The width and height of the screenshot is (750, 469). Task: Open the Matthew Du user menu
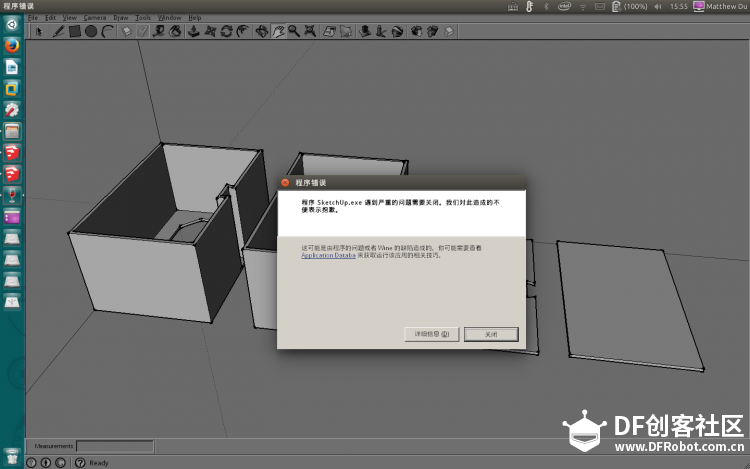[x=720, y=6]
